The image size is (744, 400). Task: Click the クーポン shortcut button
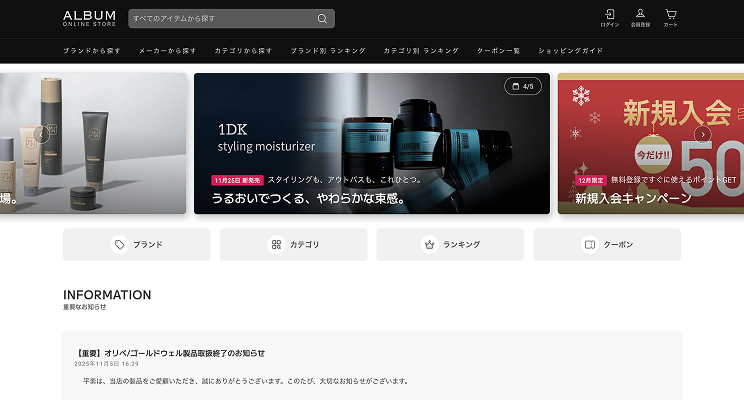tap(607, 244)
